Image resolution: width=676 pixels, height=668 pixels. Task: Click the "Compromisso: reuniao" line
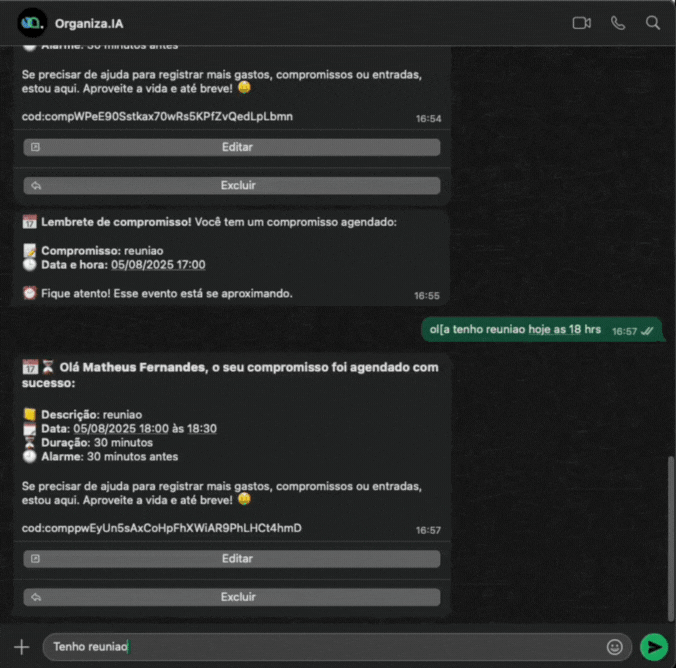[x=102, y=251]
